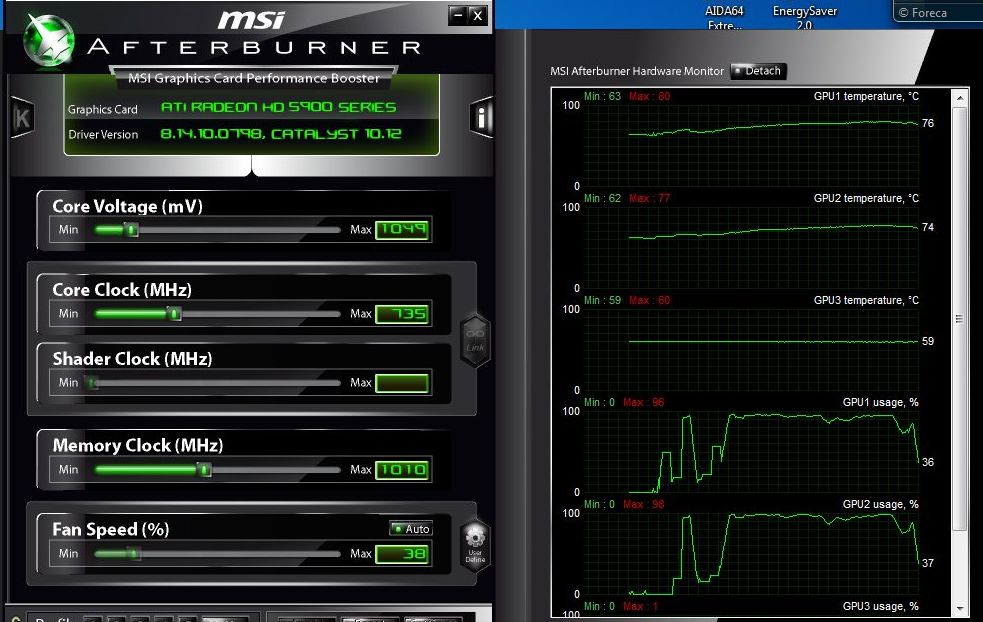The image size is (983, 622).
Task: Click the Memory Clock (MHz) label
Action: pyautogui.click(x=138, y=445)
